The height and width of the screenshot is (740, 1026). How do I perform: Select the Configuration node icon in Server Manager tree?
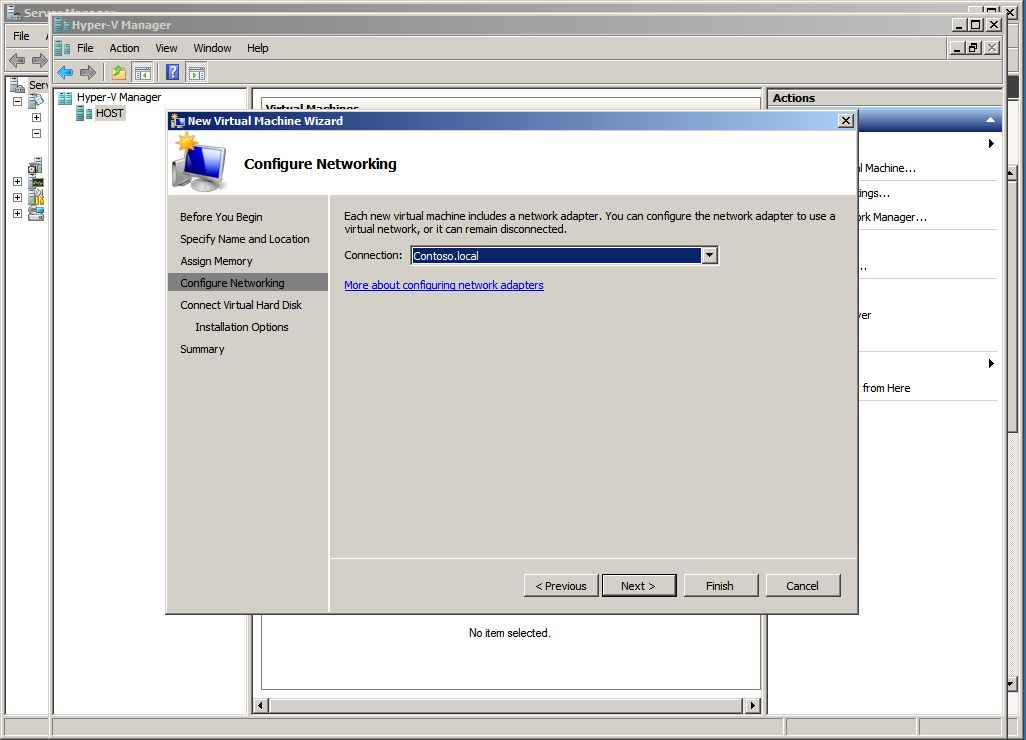(37, 198)
